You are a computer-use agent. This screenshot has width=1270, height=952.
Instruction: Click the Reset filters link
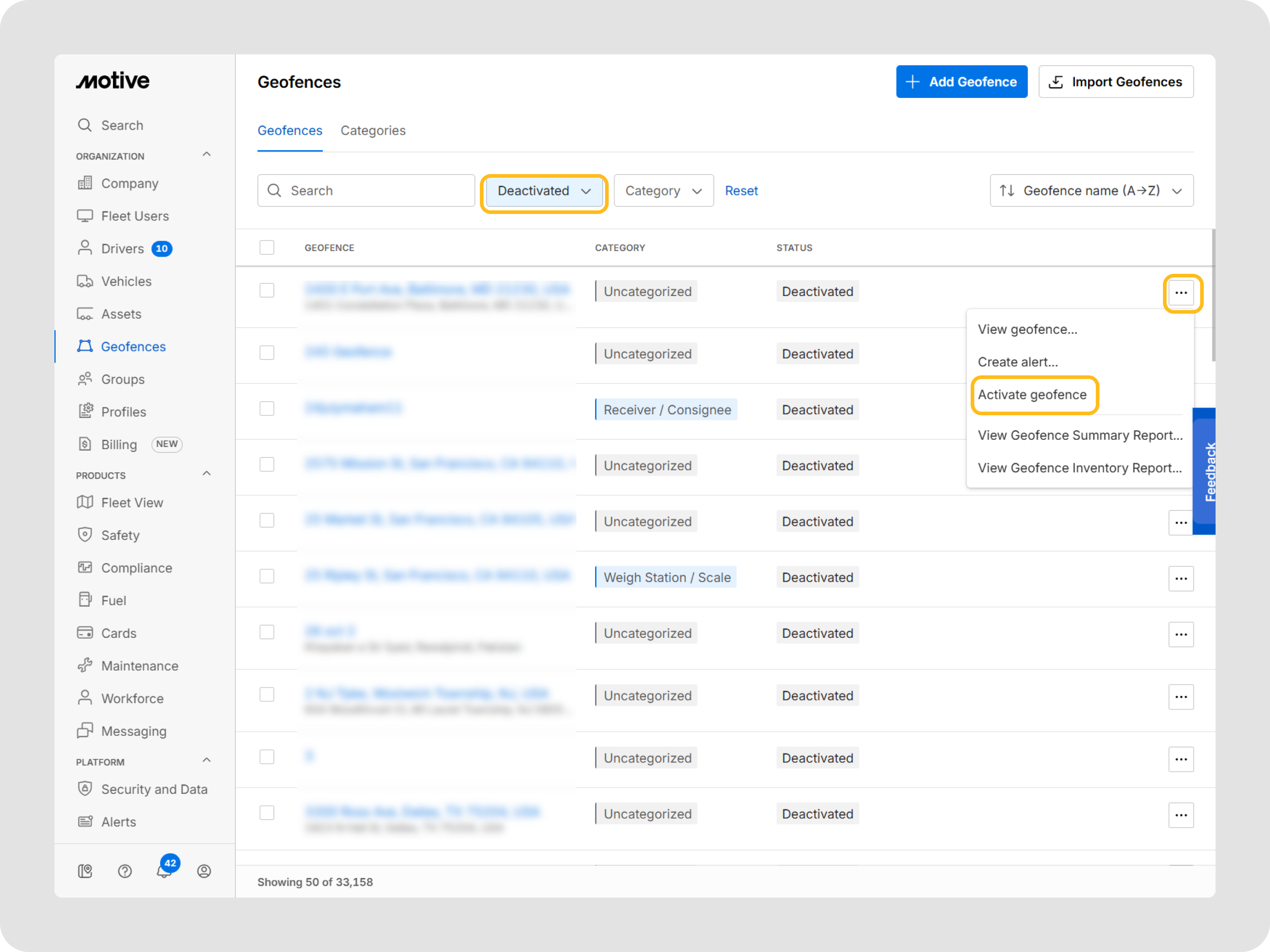click(x=741, y=190)
